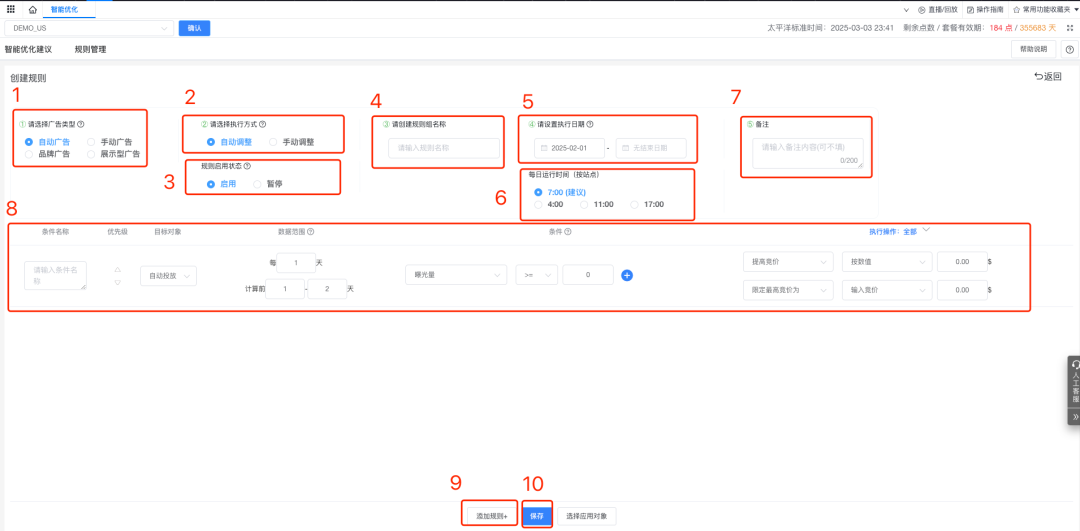Click calendar icon in start date field
1080x531 pixels.
[x=544, y=148]
